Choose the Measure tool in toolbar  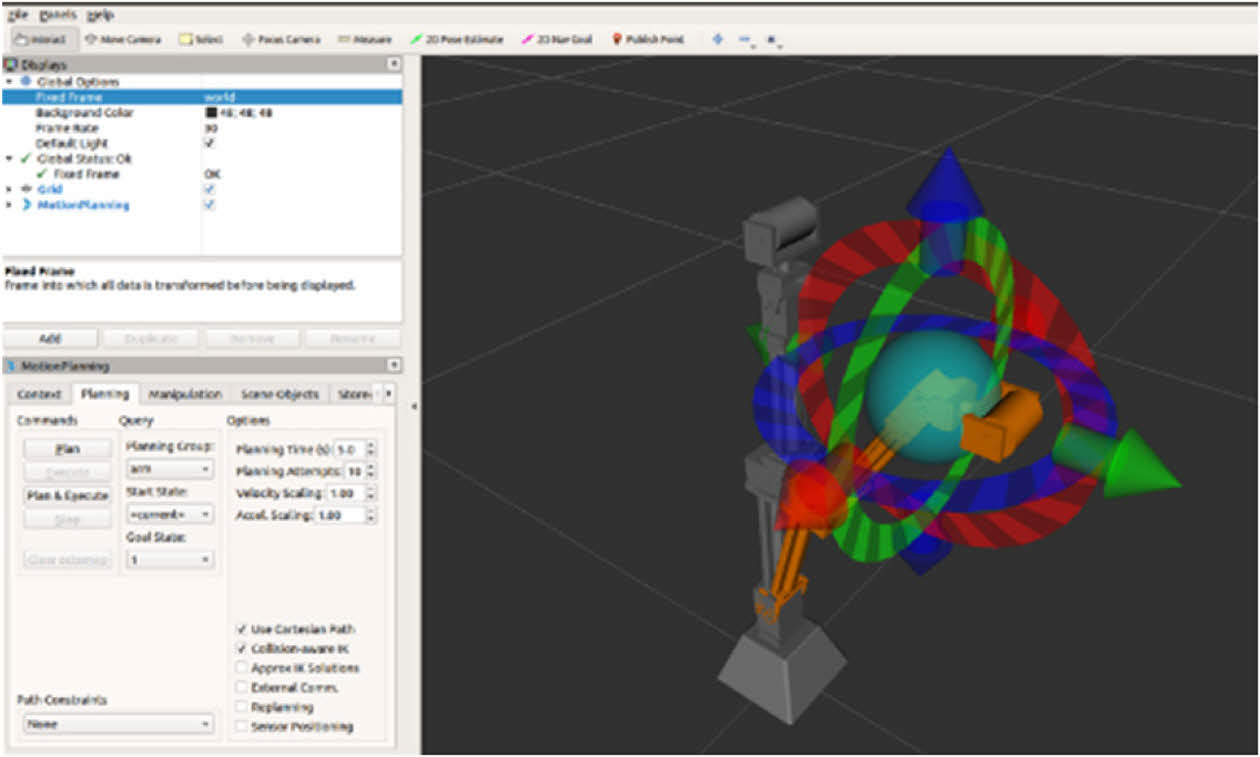(365, 39)
